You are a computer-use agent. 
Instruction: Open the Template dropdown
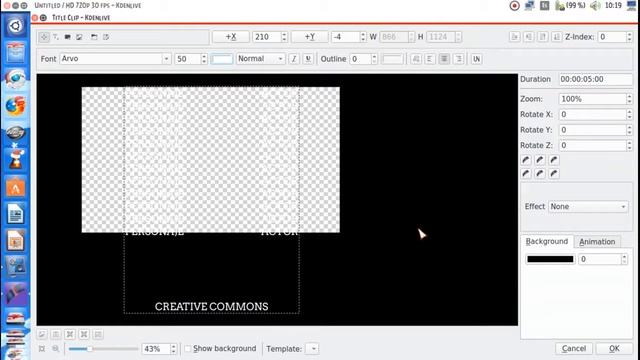[312, 349]
